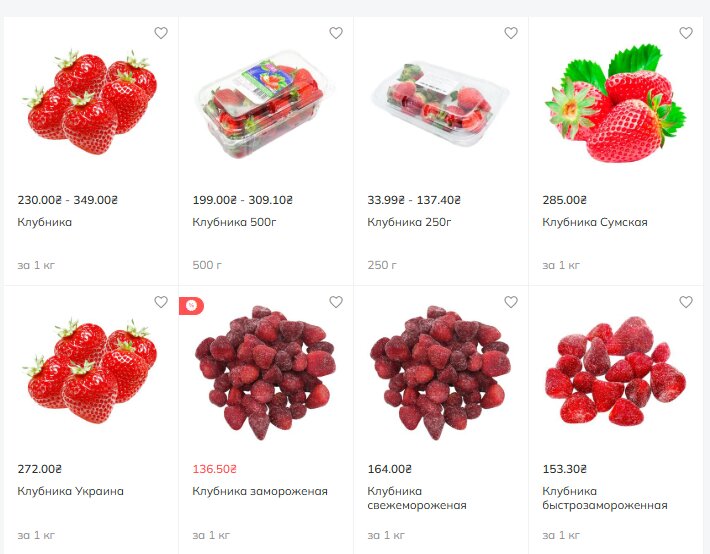
Task: Click the Сумская strawberries with leaves photo
Action: [615, 103]
